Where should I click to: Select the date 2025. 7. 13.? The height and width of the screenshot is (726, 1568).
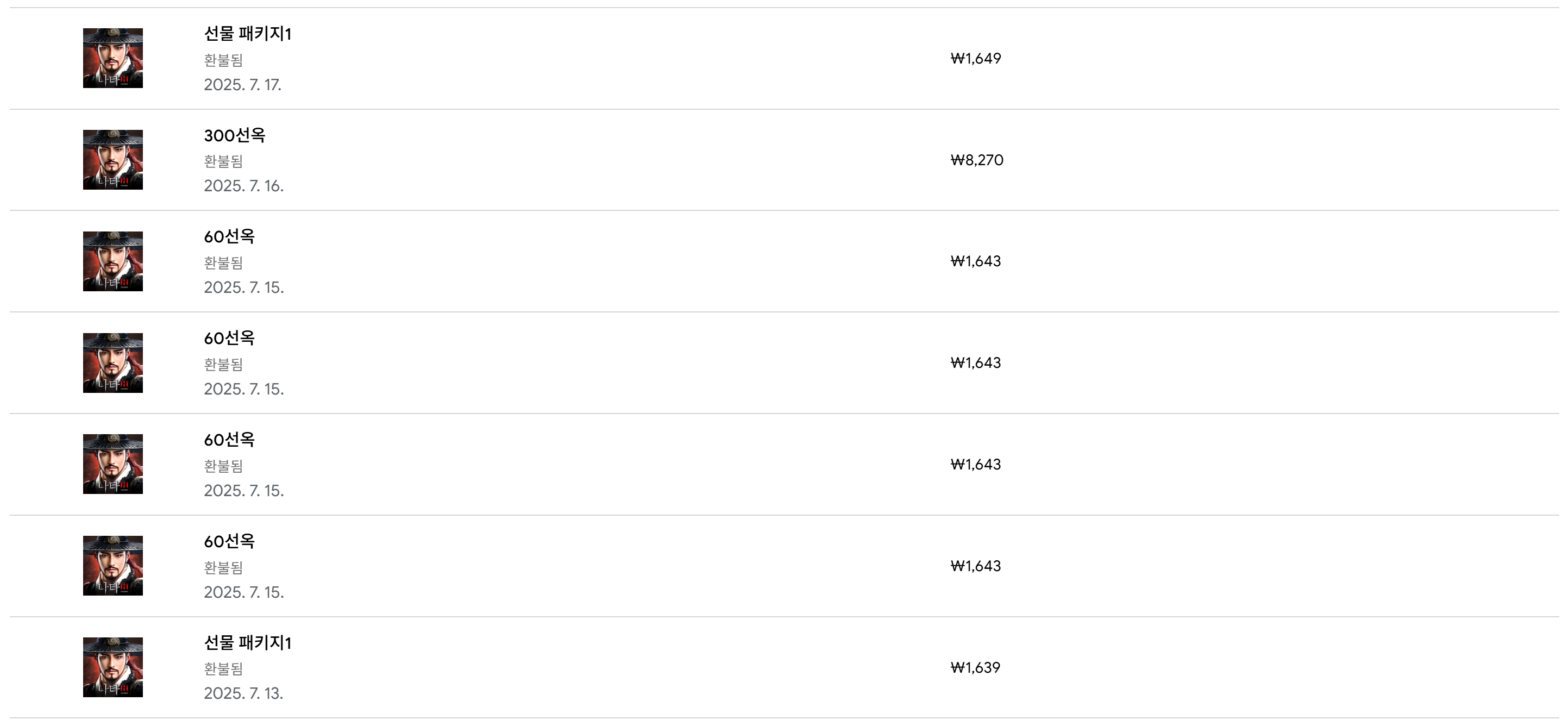click(243, 693)
